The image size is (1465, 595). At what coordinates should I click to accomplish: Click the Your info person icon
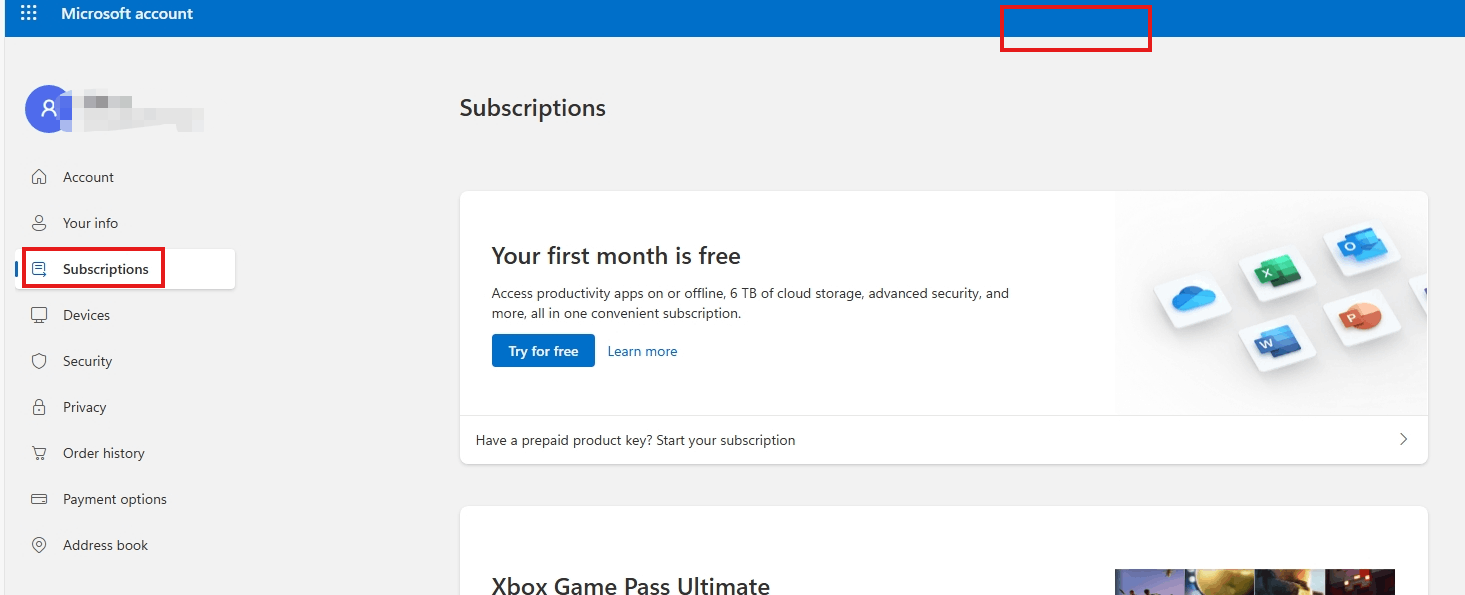(39, 223)
